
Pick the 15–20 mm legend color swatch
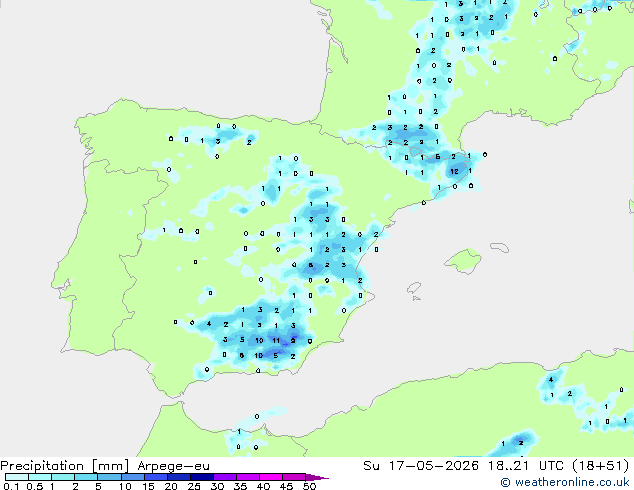pyautogui.click(x=155, y=477)
